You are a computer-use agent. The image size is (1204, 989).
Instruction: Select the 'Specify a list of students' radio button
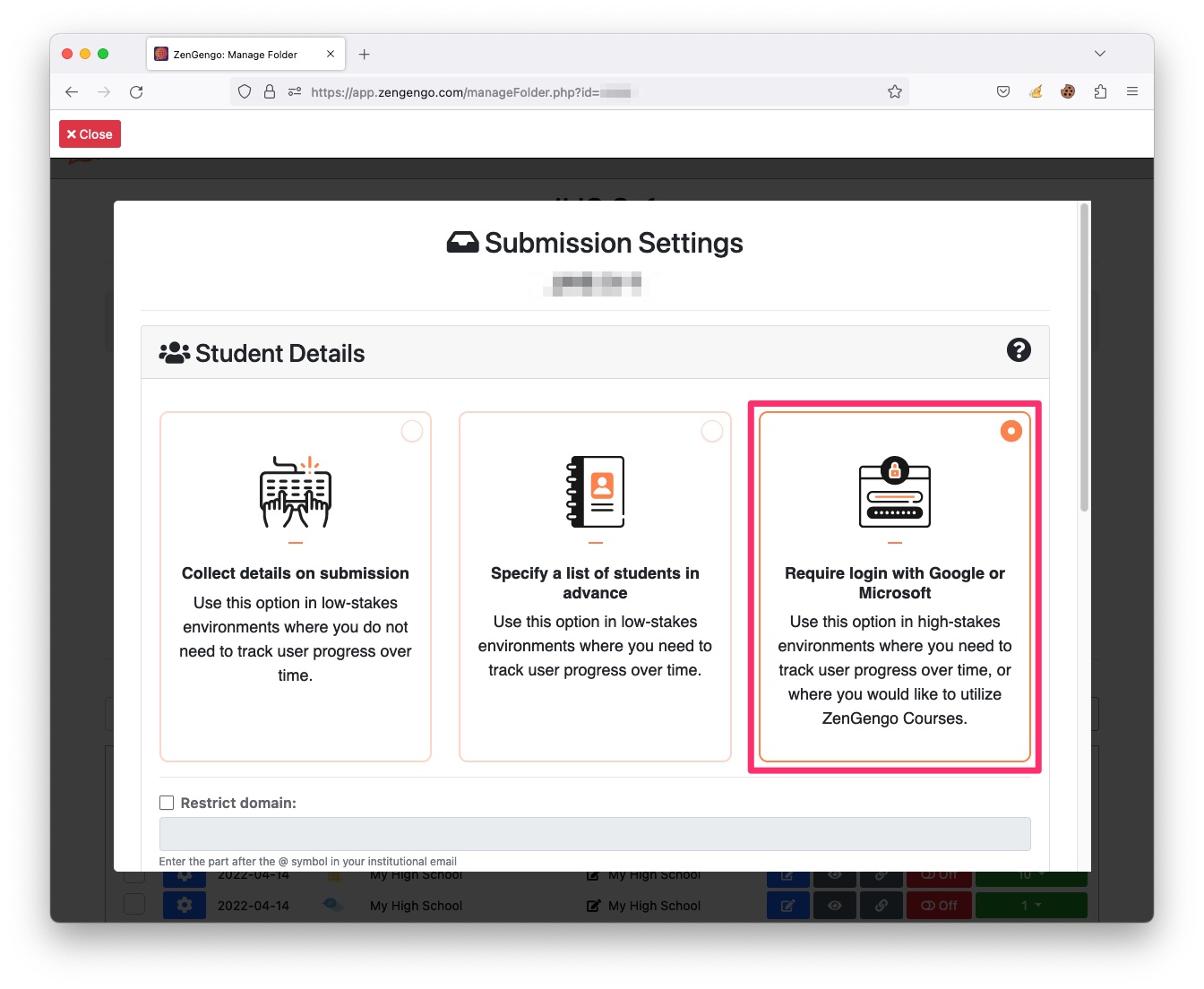(712, 431)
